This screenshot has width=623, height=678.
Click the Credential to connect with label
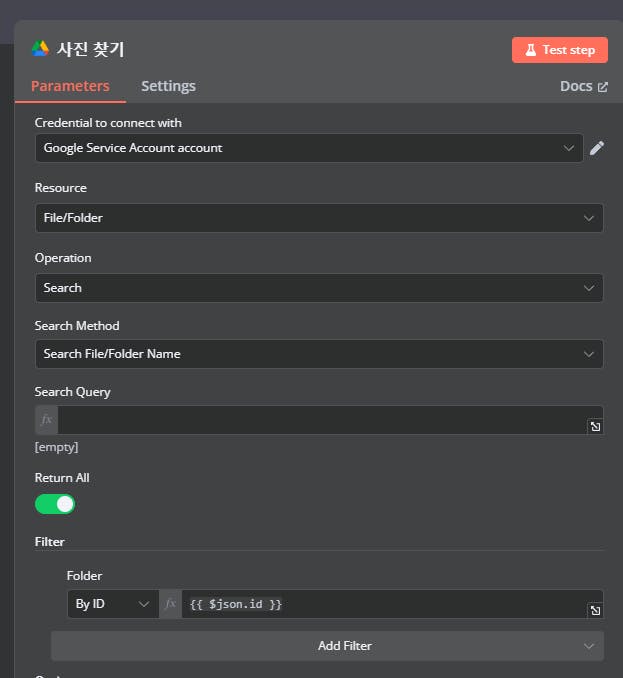tap(108, 123)
